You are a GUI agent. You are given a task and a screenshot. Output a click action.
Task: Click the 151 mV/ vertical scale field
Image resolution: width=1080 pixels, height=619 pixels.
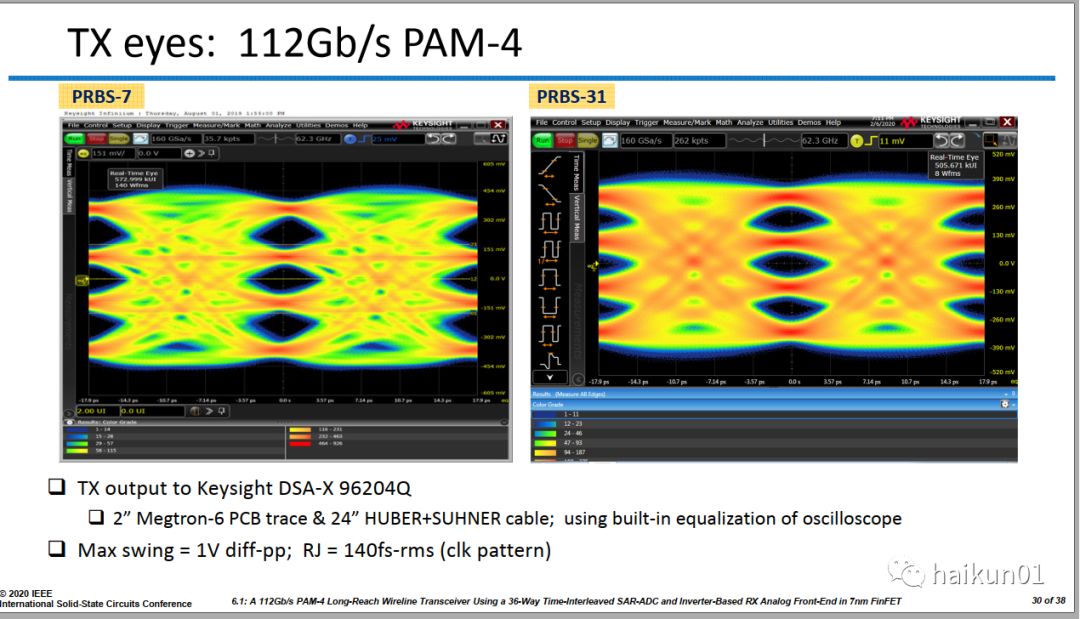(112, 153)
